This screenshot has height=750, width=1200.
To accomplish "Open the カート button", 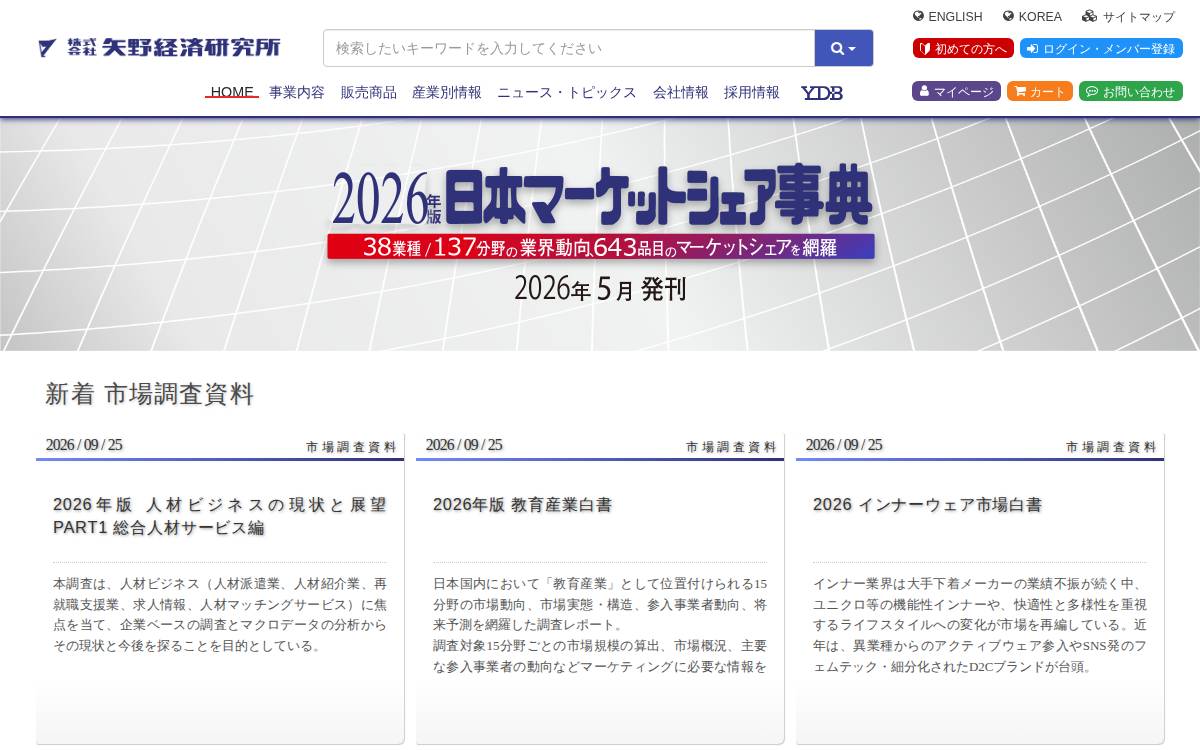I will point(1040,91).
